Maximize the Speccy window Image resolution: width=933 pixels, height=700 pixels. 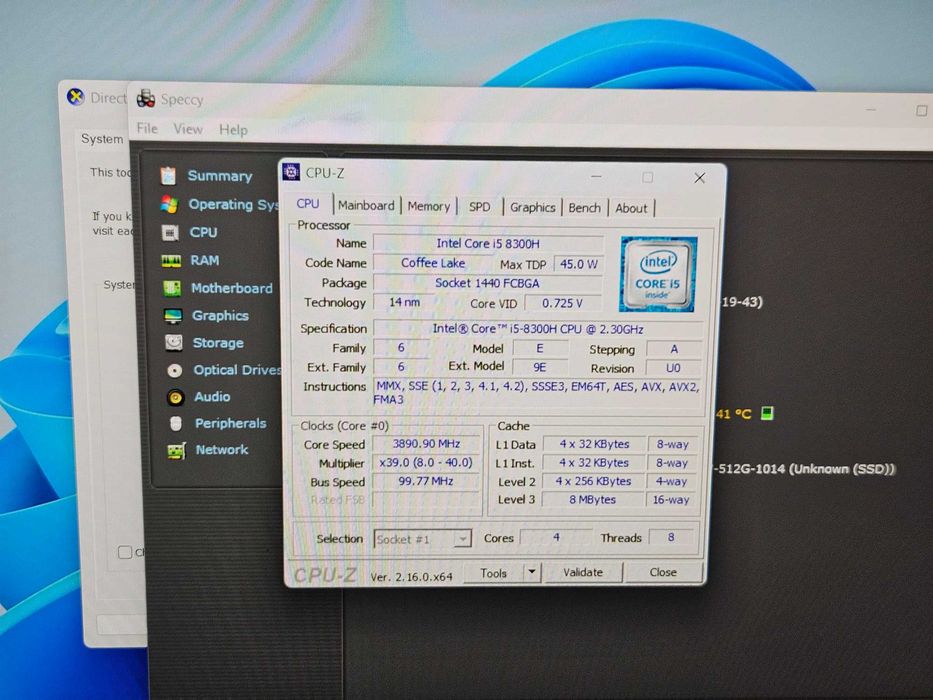[x=921, y=111]
